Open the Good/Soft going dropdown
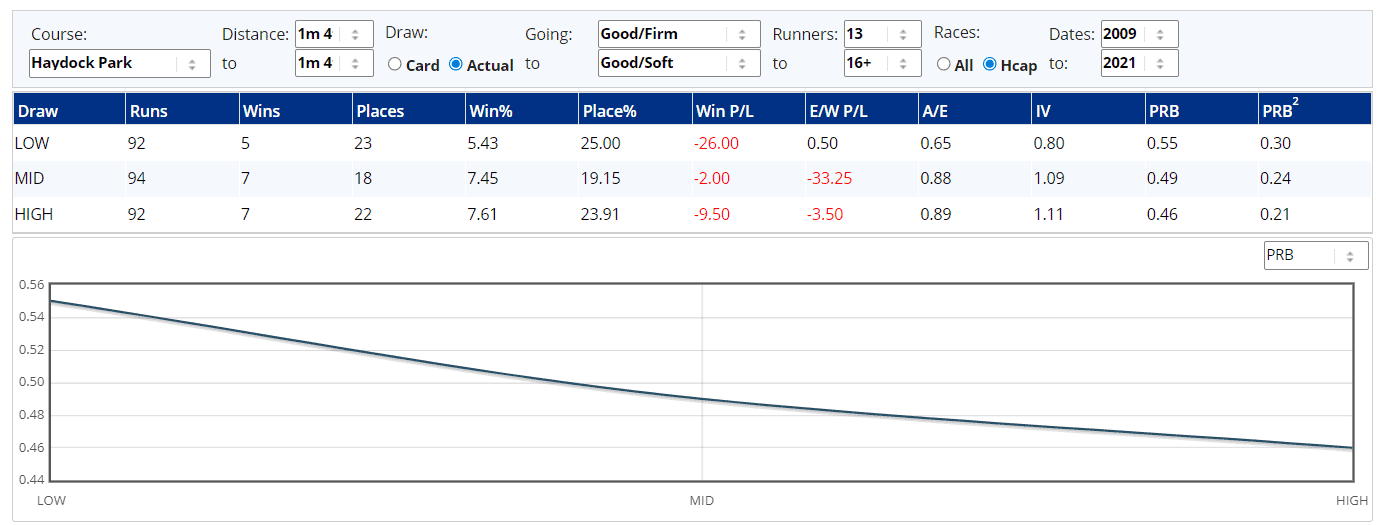 click(x=678, y=63)
